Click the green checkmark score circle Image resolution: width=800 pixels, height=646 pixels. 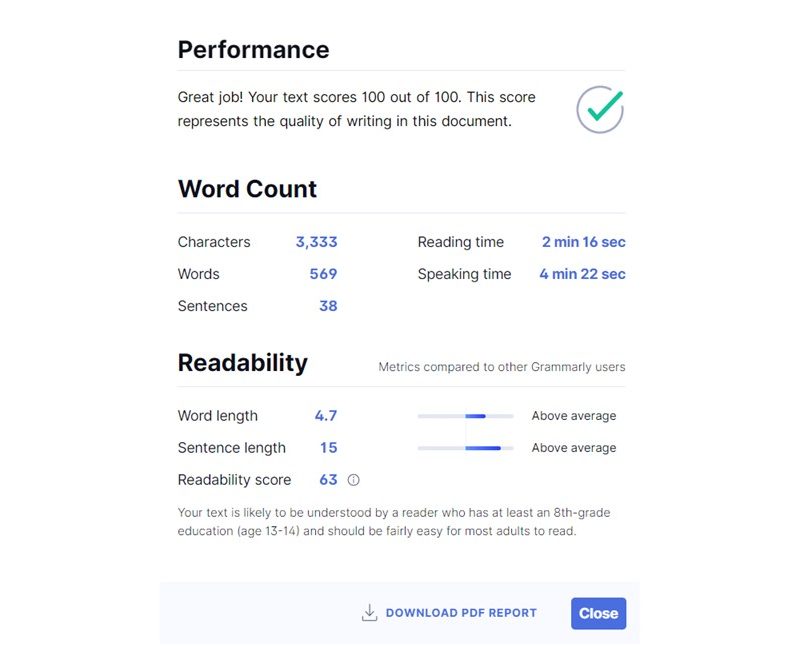[600, 109]
